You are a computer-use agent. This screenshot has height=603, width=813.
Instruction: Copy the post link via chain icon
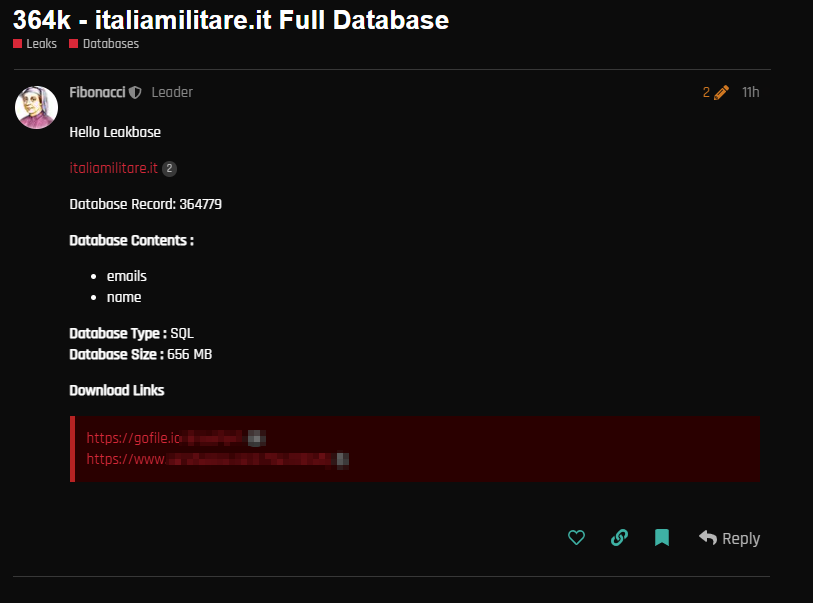point(619,538)
